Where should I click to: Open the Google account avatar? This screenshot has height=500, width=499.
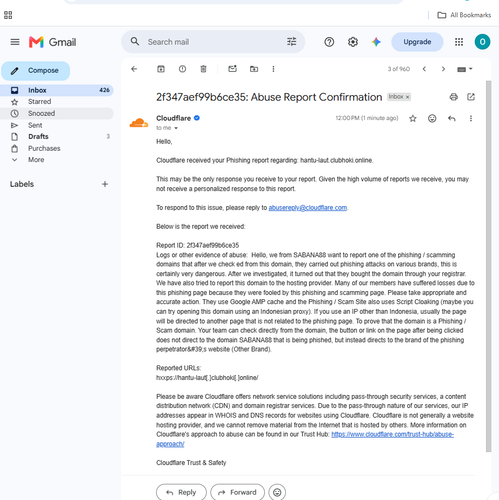coord(482,42)
